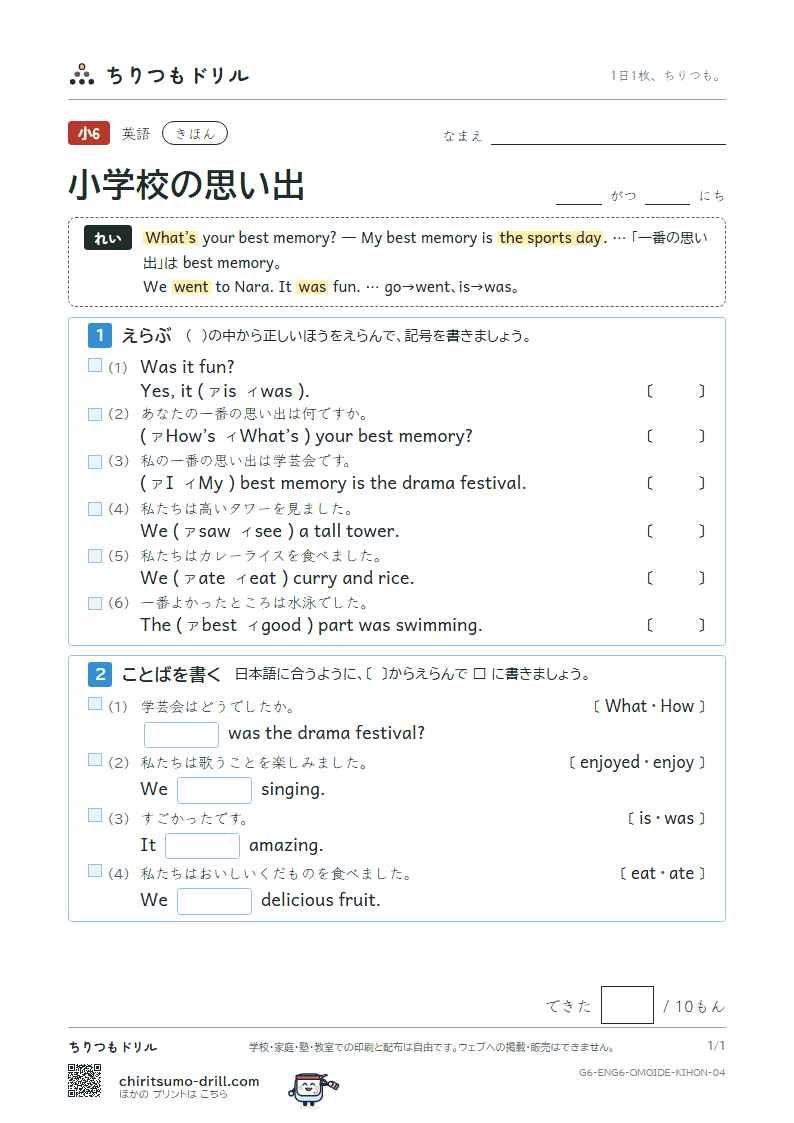Click the title 小学校の思い出

(187, 185)
